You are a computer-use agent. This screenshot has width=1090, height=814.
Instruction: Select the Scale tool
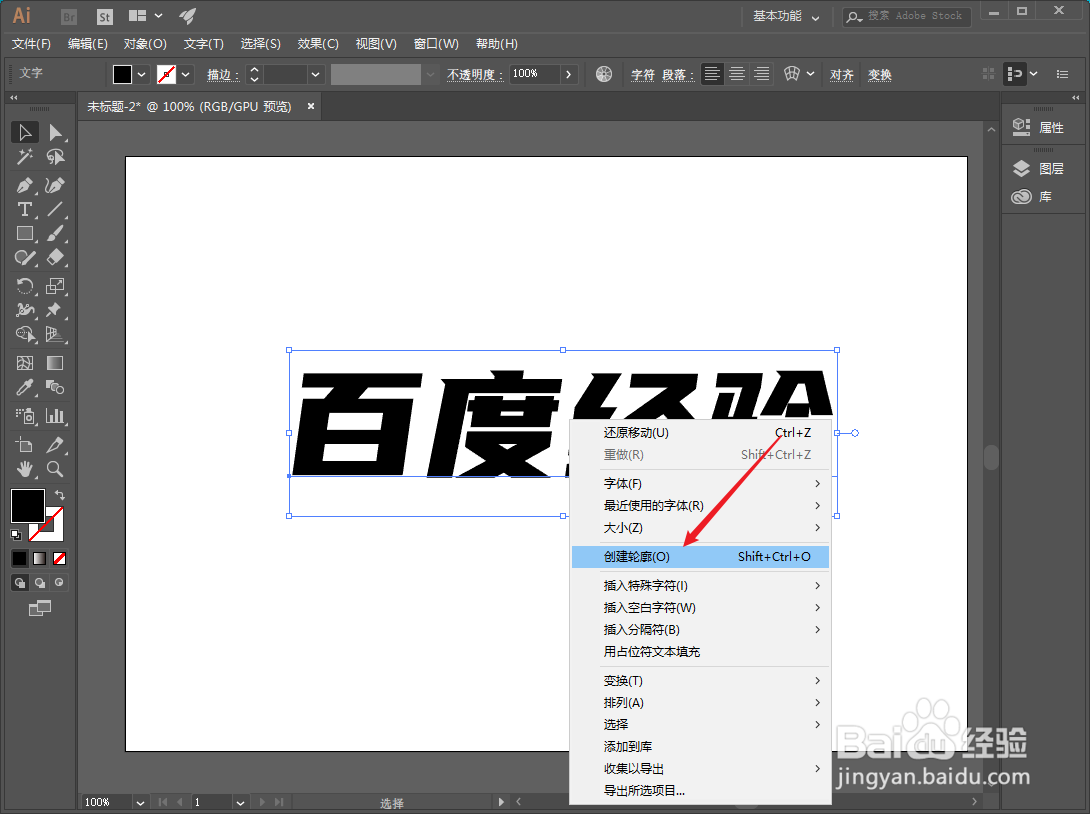(x=55, y=286)
